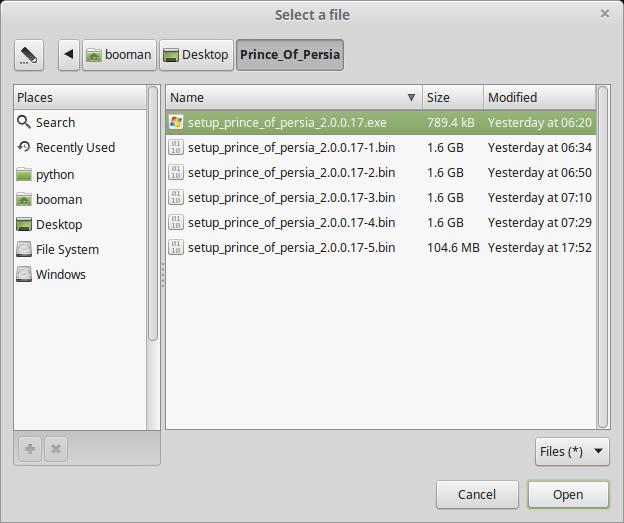Click the Recently Used clock icon
624x523 pixels.
click(24, 147)
